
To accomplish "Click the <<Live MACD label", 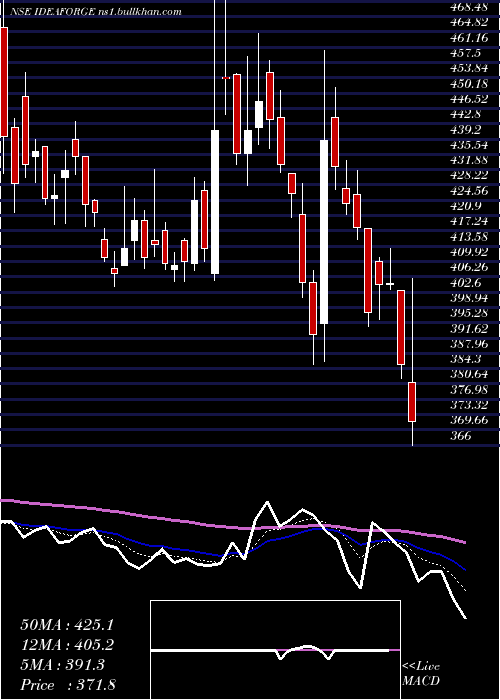I will (x=421, y=674).
